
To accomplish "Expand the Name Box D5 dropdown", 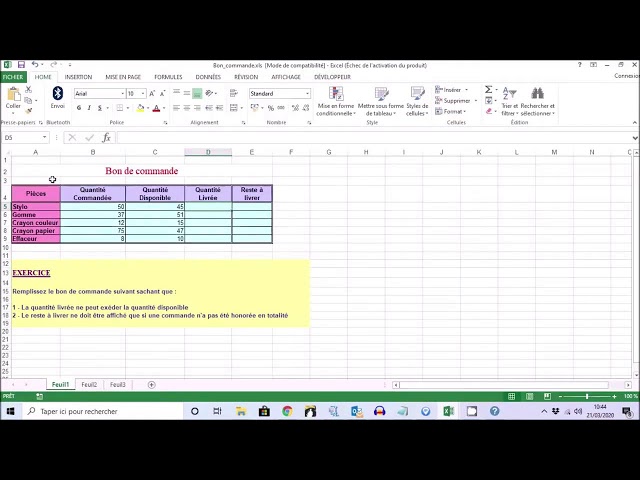I will [44, 138].
